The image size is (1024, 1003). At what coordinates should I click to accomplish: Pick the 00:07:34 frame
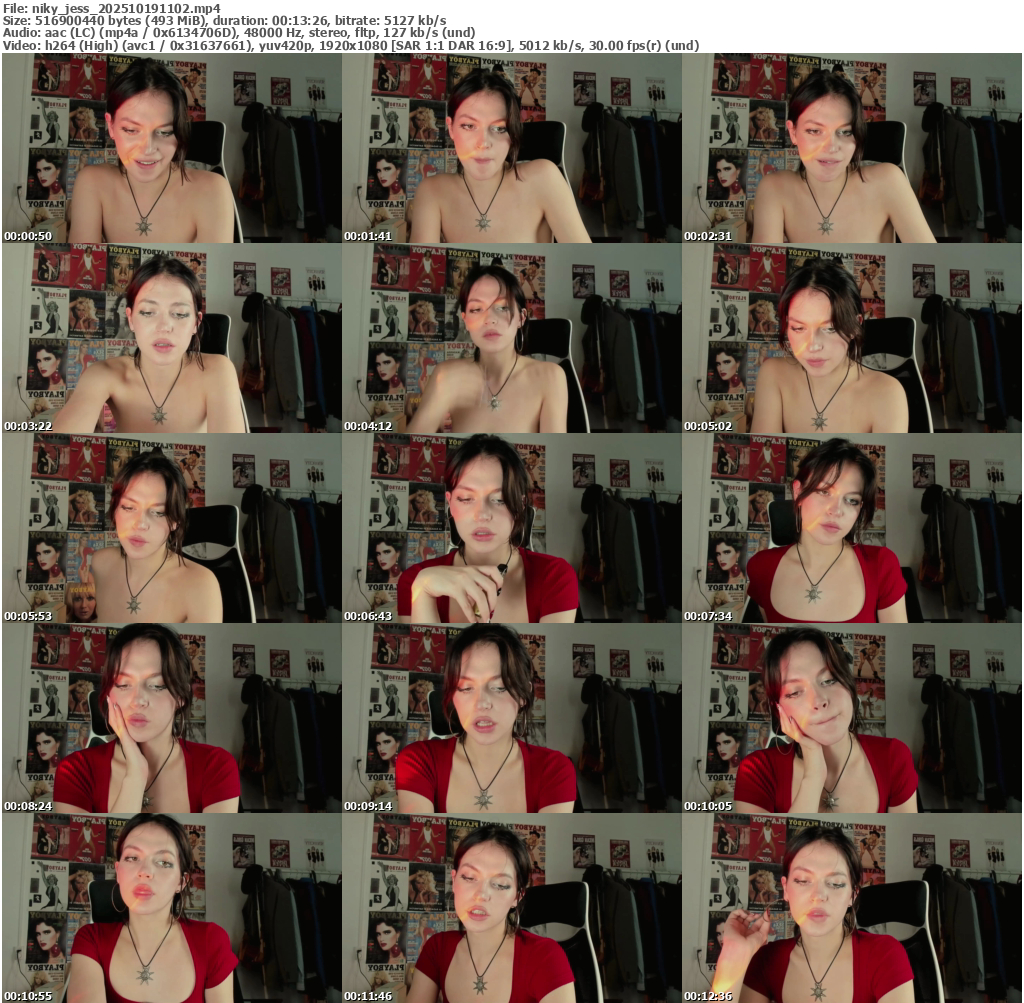852,528
